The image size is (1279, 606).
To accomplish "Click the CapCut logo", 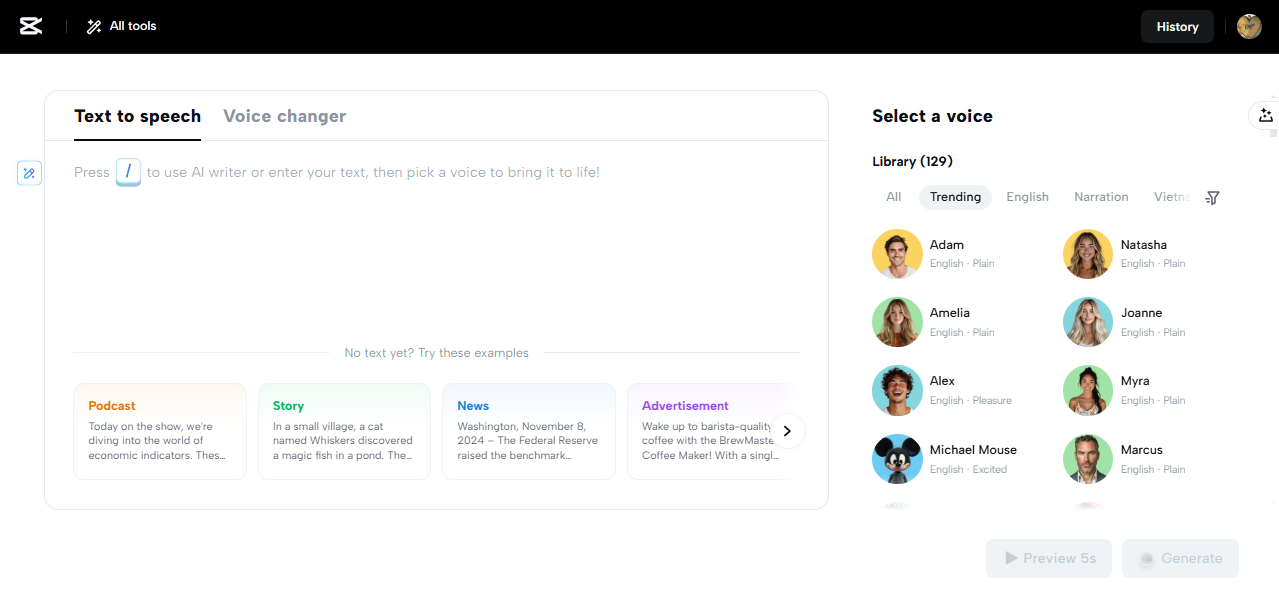I will [x=30, y=26].
